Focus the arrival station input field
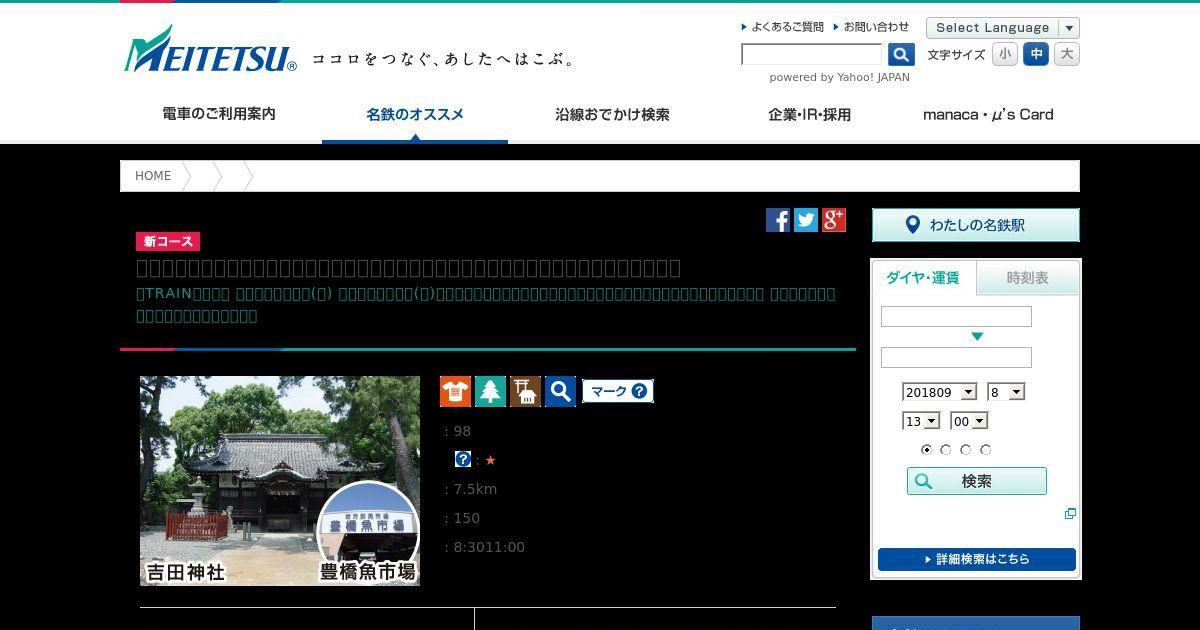1200x630 pixels. 956,358
